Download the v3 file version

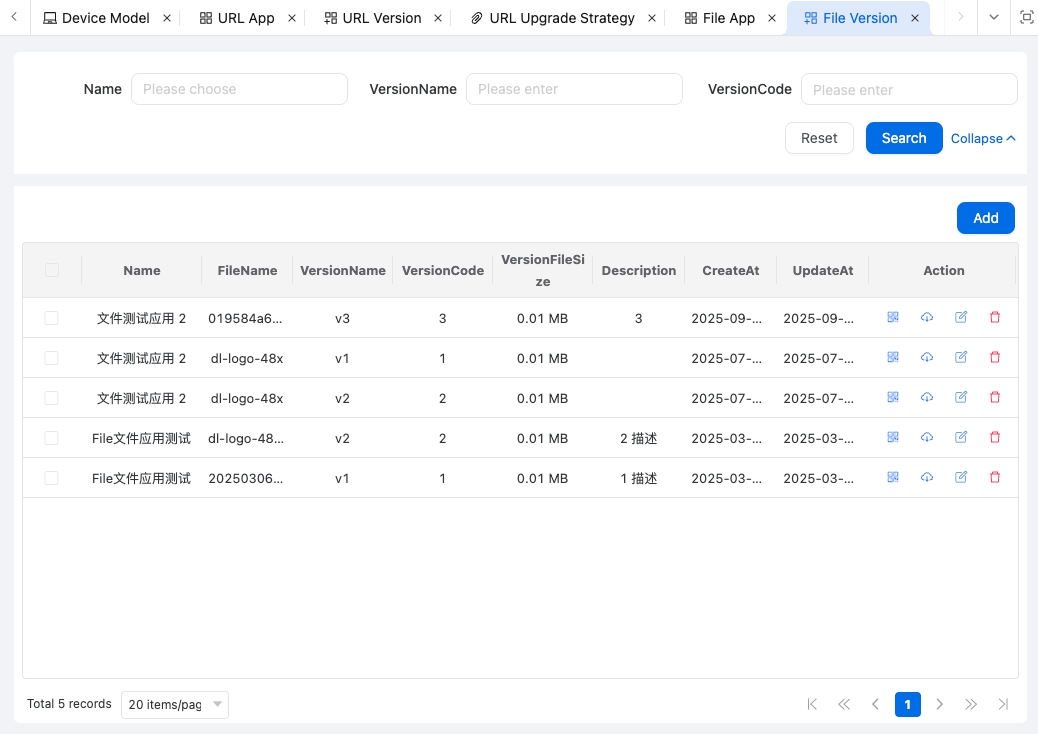click(927, 317)
